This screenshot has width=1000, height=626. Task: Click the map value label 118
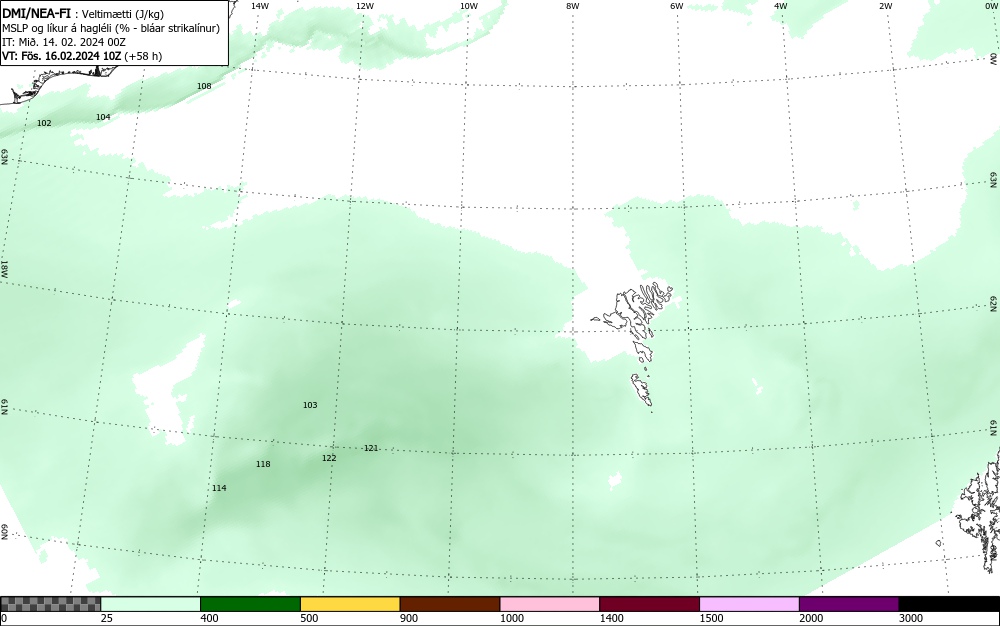[263, 464]
